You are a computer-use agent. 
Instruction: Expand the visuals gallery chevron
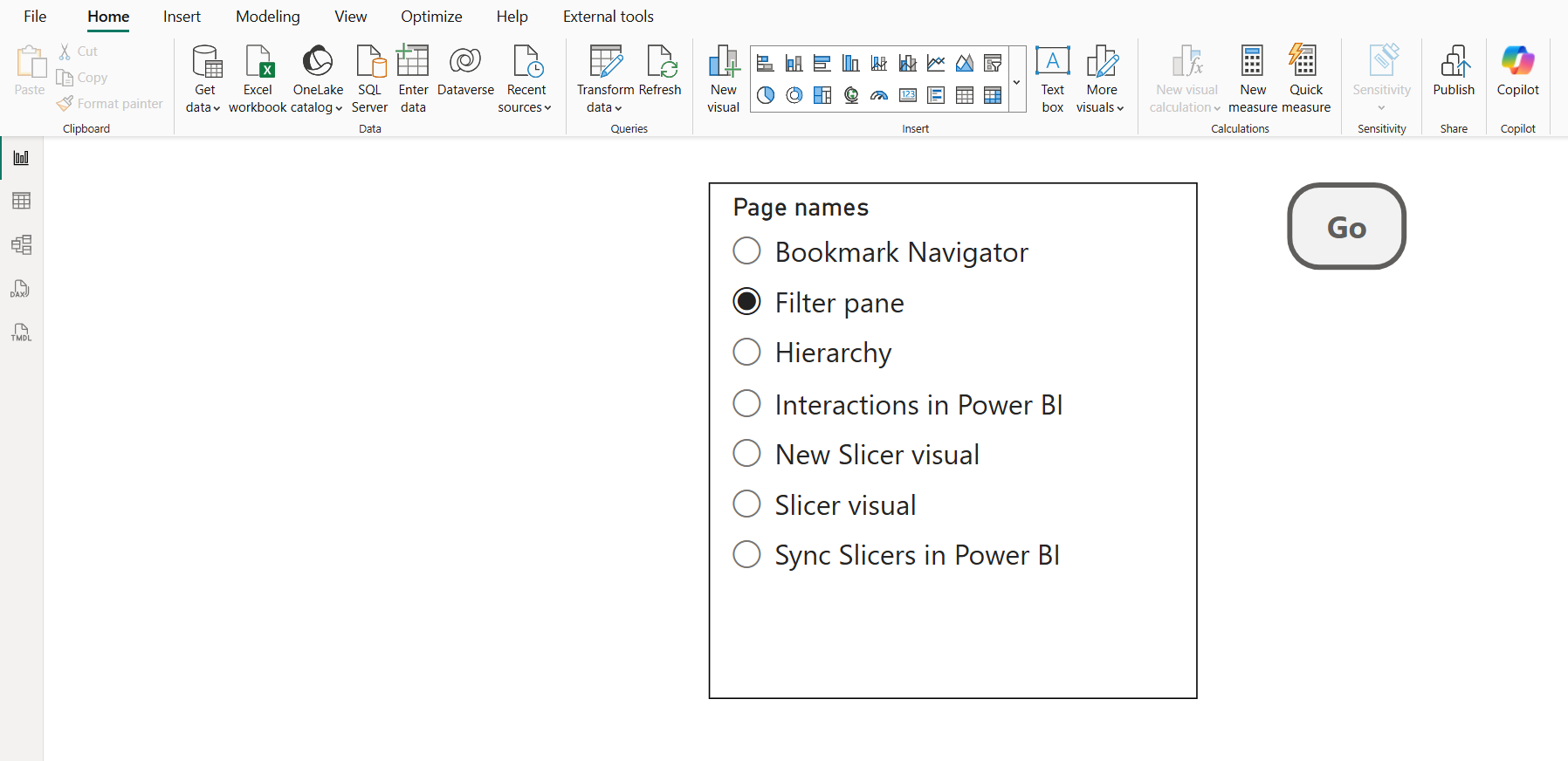[x=1017, y=82]
